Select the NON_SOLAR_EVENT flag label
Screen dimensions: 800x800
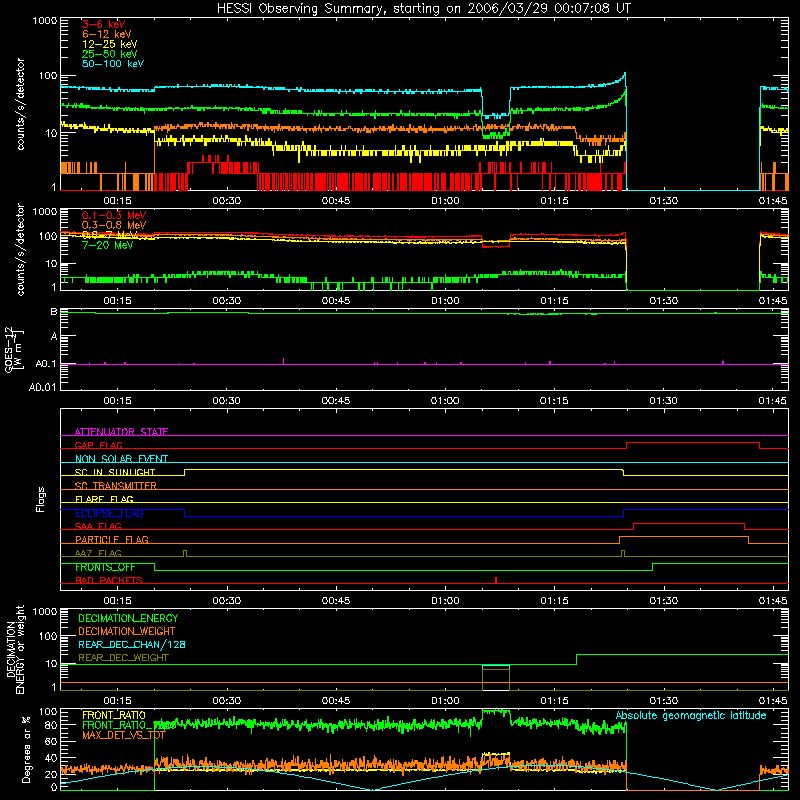[121, 459]
